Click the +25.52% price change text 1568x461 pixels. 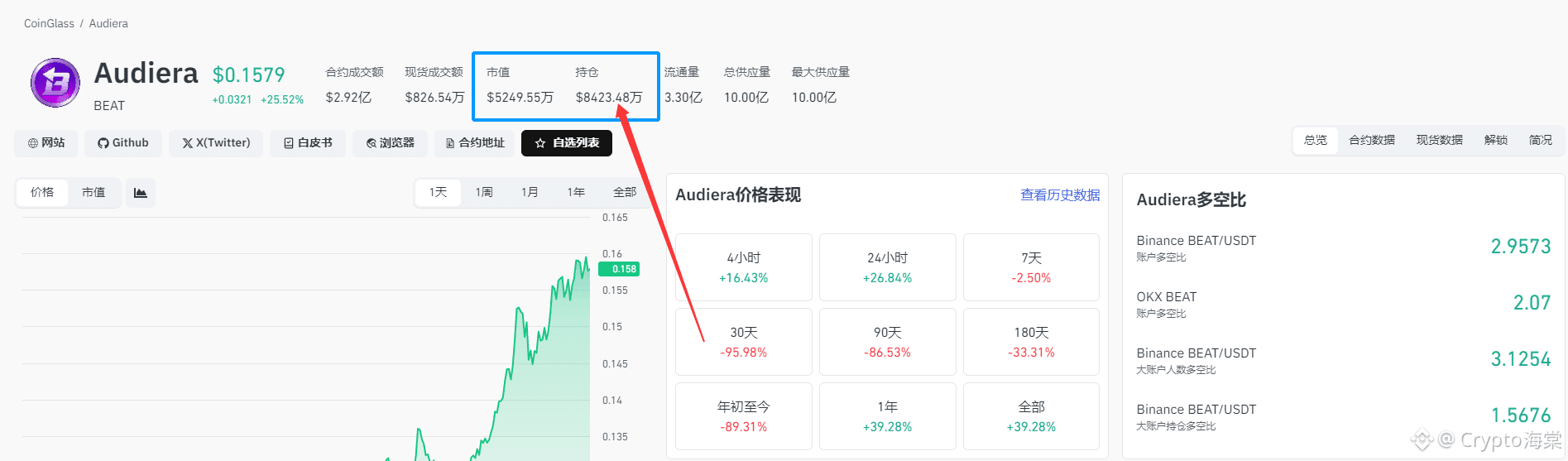(282, 100)
